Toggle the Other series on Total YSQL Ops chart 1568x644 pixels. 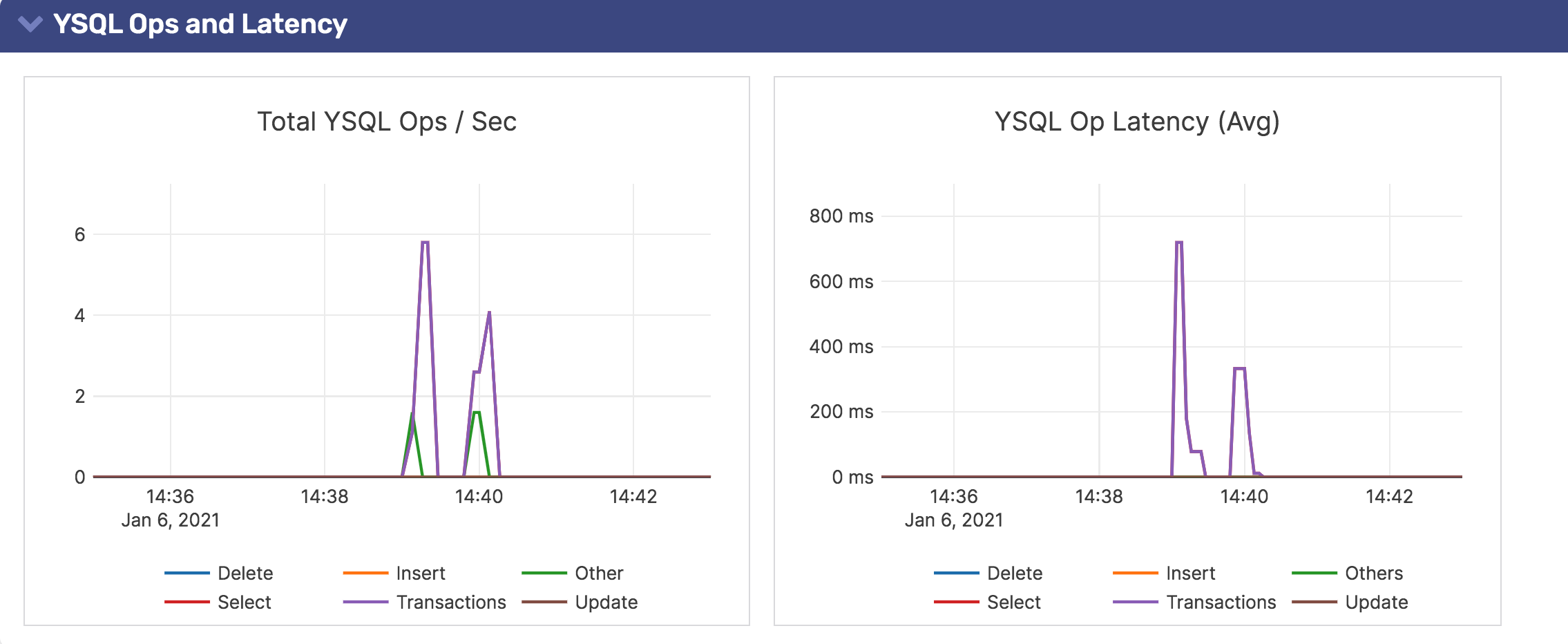click(x=598, y=573)
